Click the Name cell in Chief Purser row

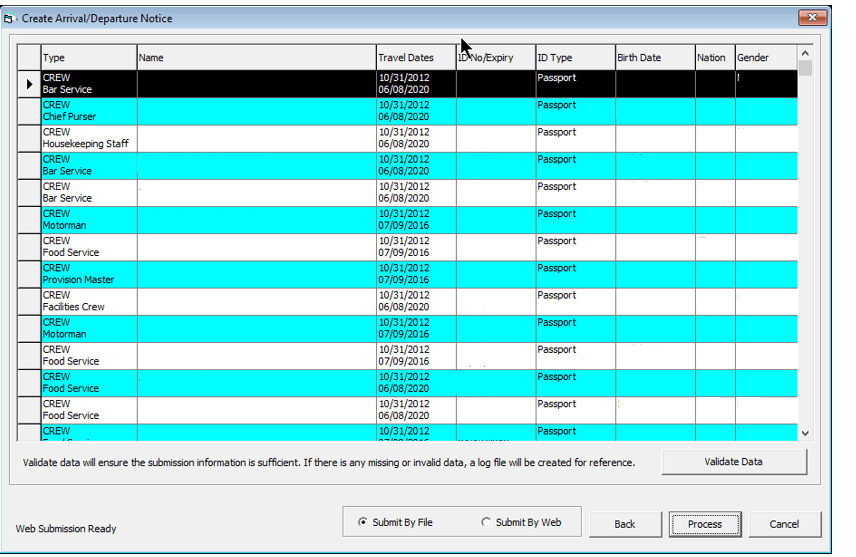[257, 111]
